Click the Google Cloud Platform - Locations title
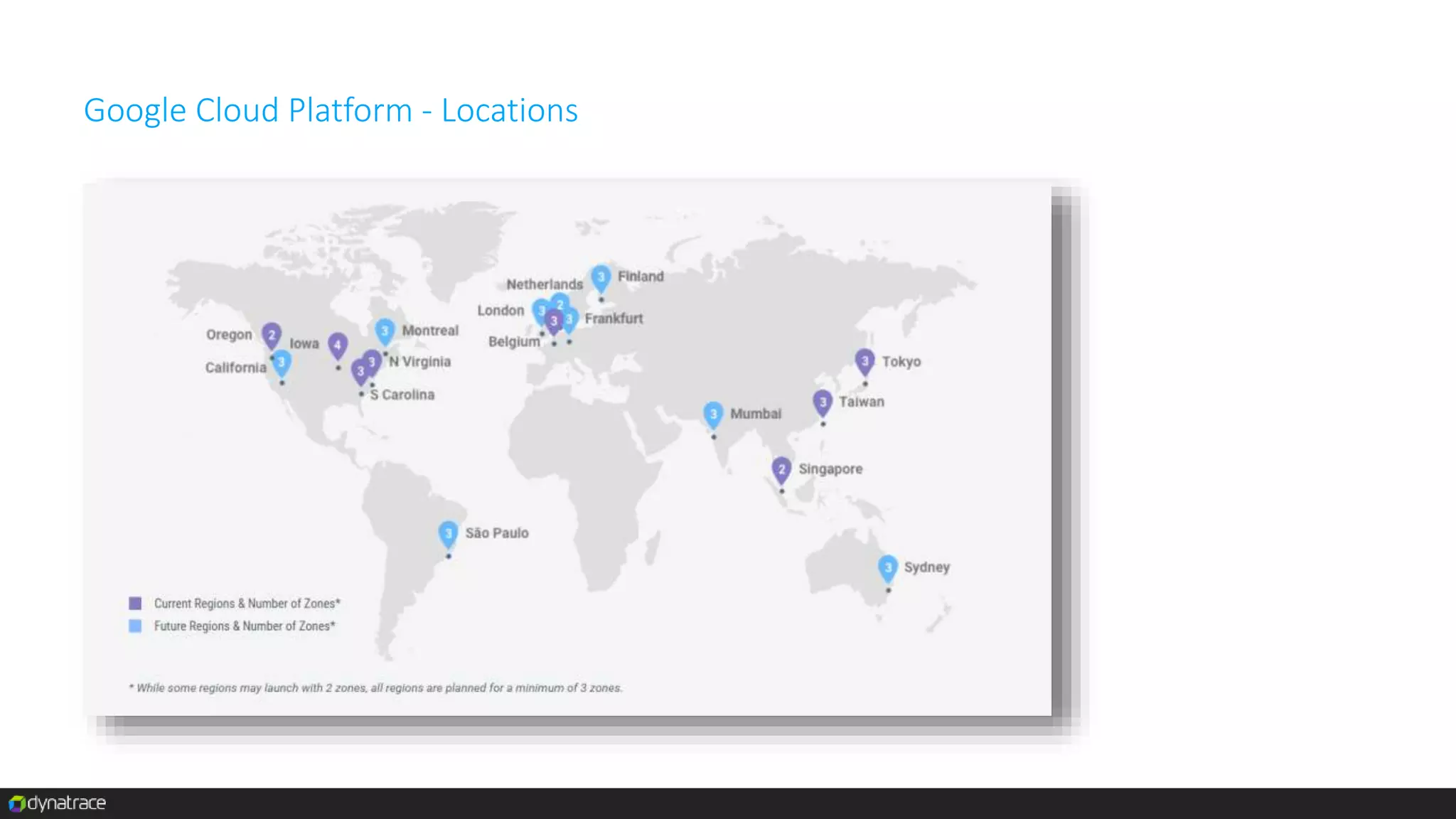Image resolution: width=1456 pixels, height=819 pixels. click(331, 111)
